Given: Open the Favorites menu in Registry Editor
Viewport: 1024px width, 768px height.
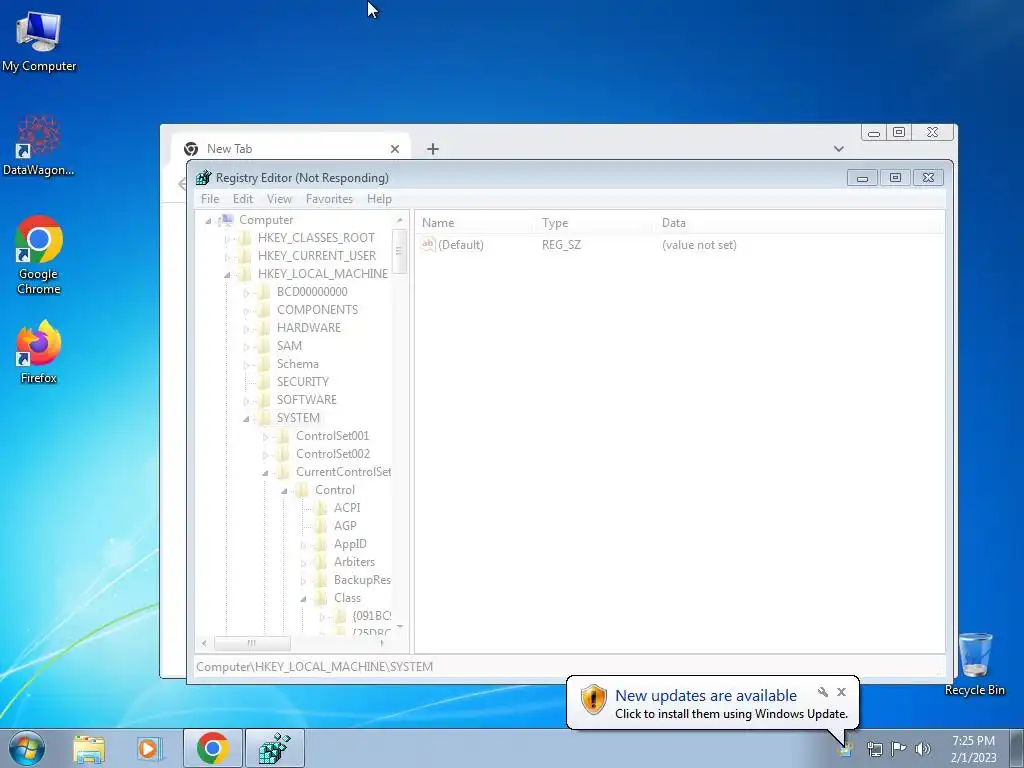Looking at the screenshot, I should tap(329, 199).
